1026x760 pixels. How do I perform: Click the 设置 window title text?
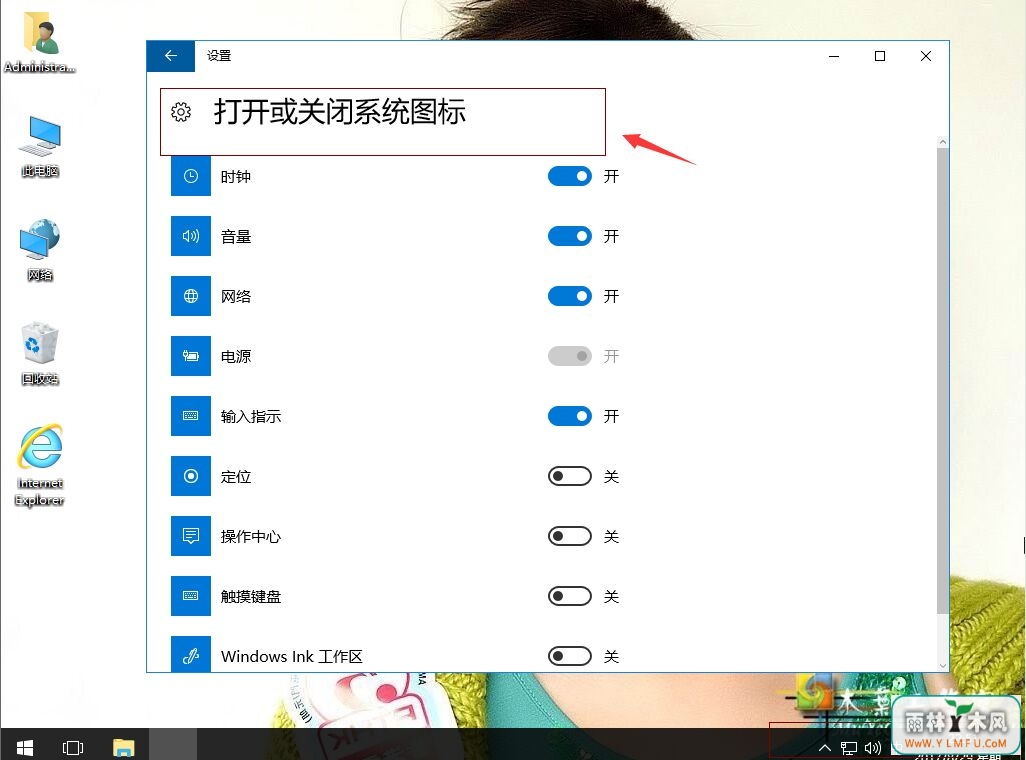tap(219, 56)
